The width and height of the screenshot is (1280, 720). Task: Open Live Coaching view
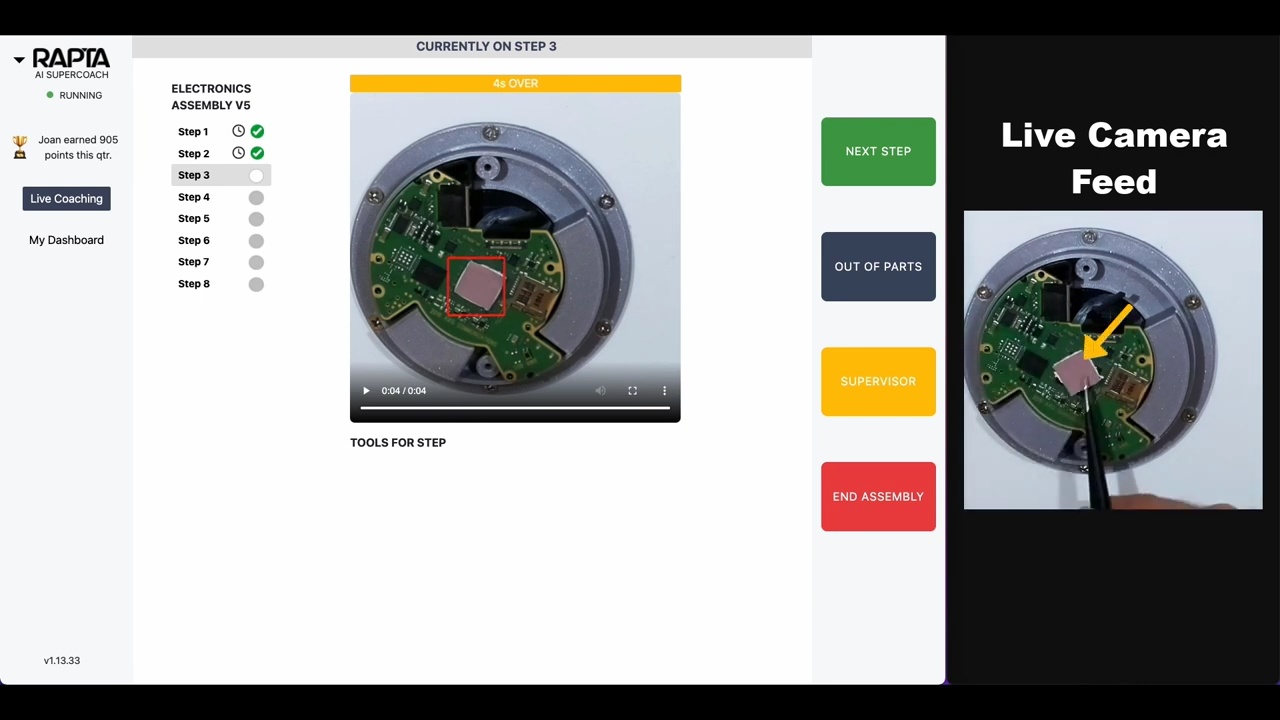[x=66, y=199]
